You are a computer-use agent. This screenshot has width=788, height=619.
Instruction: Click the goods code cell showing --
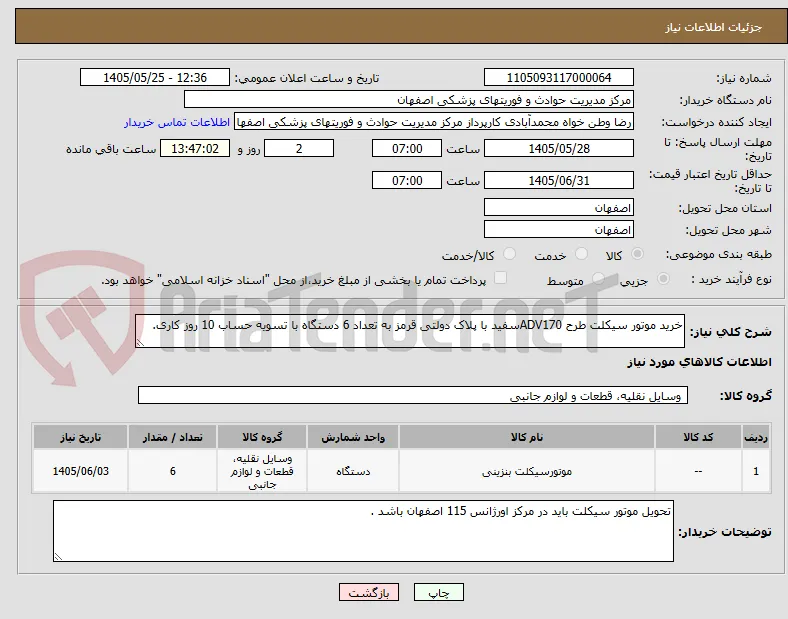(698, 471)
